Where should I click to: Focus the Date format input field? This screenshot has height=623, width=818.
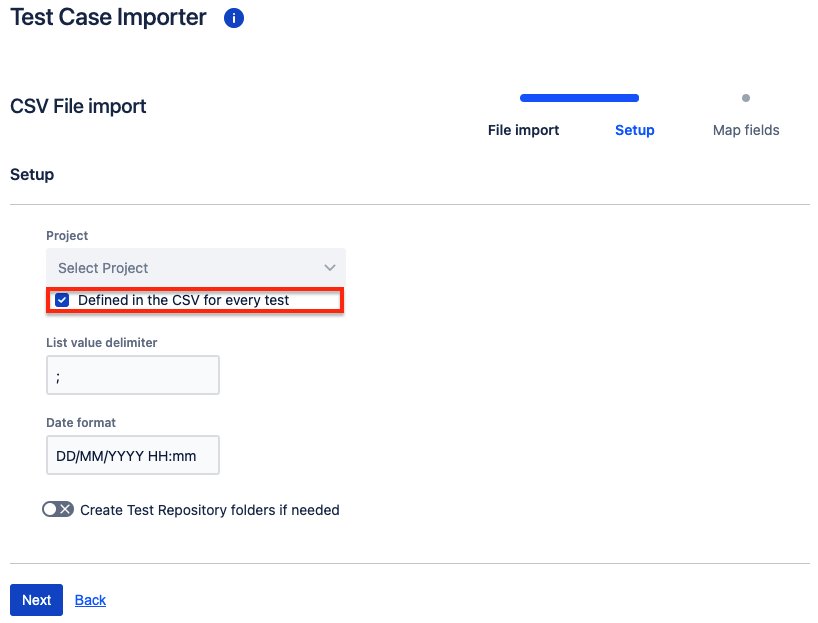point(133,455)
